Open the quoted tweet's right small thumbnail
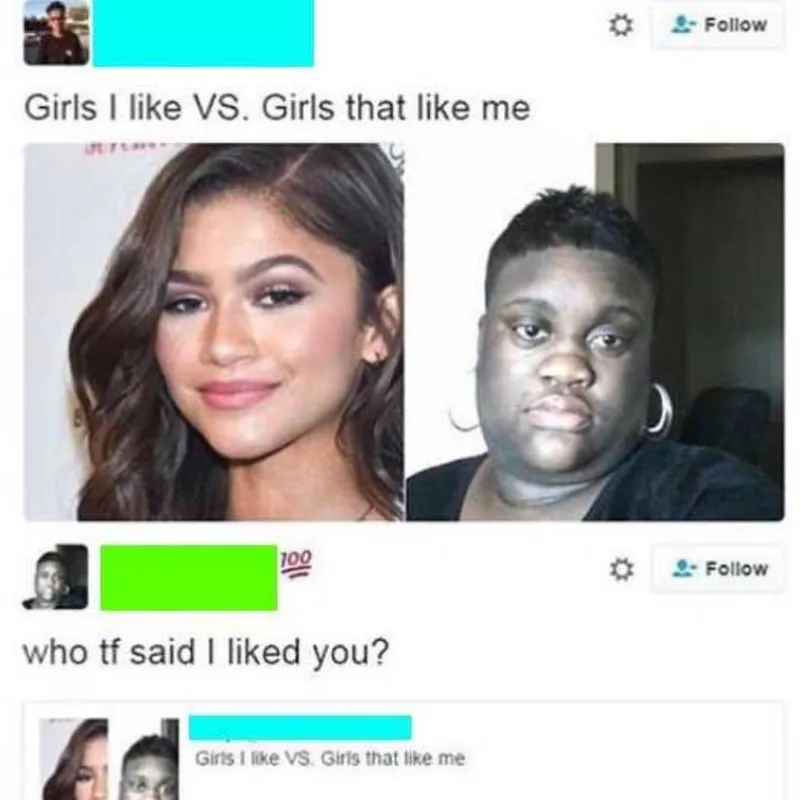The height and width of the screenshot is (800, 800). [149, 759]
